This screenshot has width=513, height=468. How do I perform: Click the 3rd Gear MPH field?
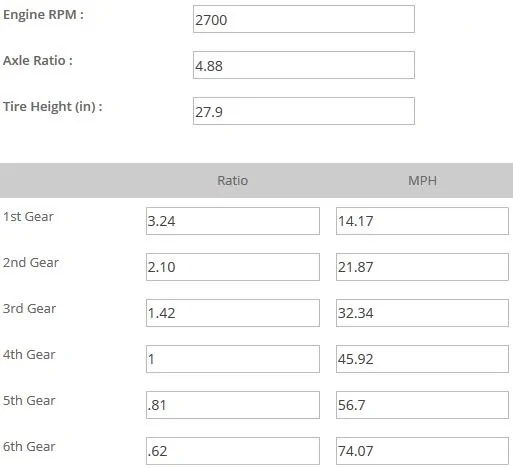[422, 313]
